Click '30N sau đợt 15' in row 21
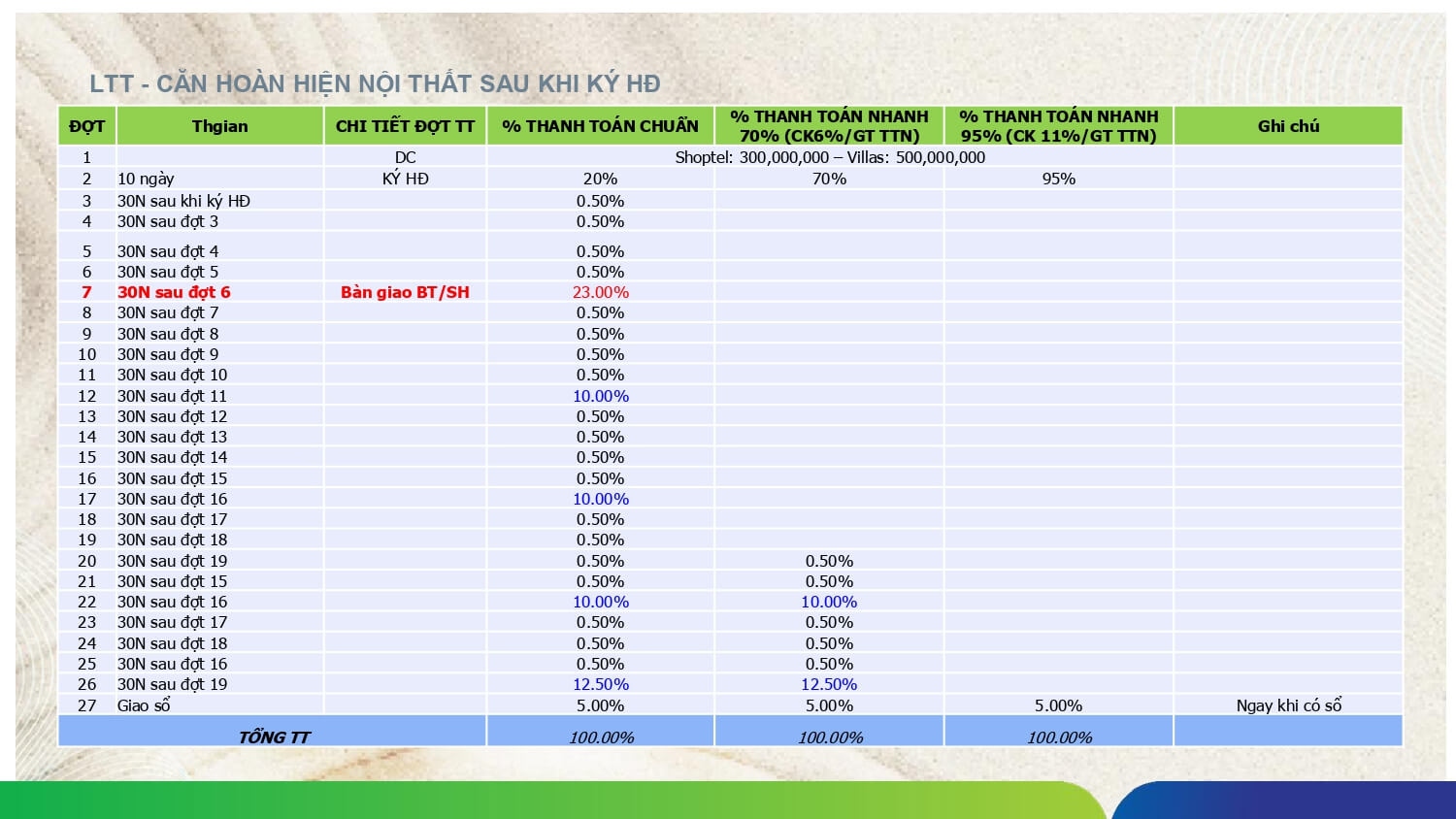Screen dimensions: 1456x819 pyautogui.click(x=220, y=581)
